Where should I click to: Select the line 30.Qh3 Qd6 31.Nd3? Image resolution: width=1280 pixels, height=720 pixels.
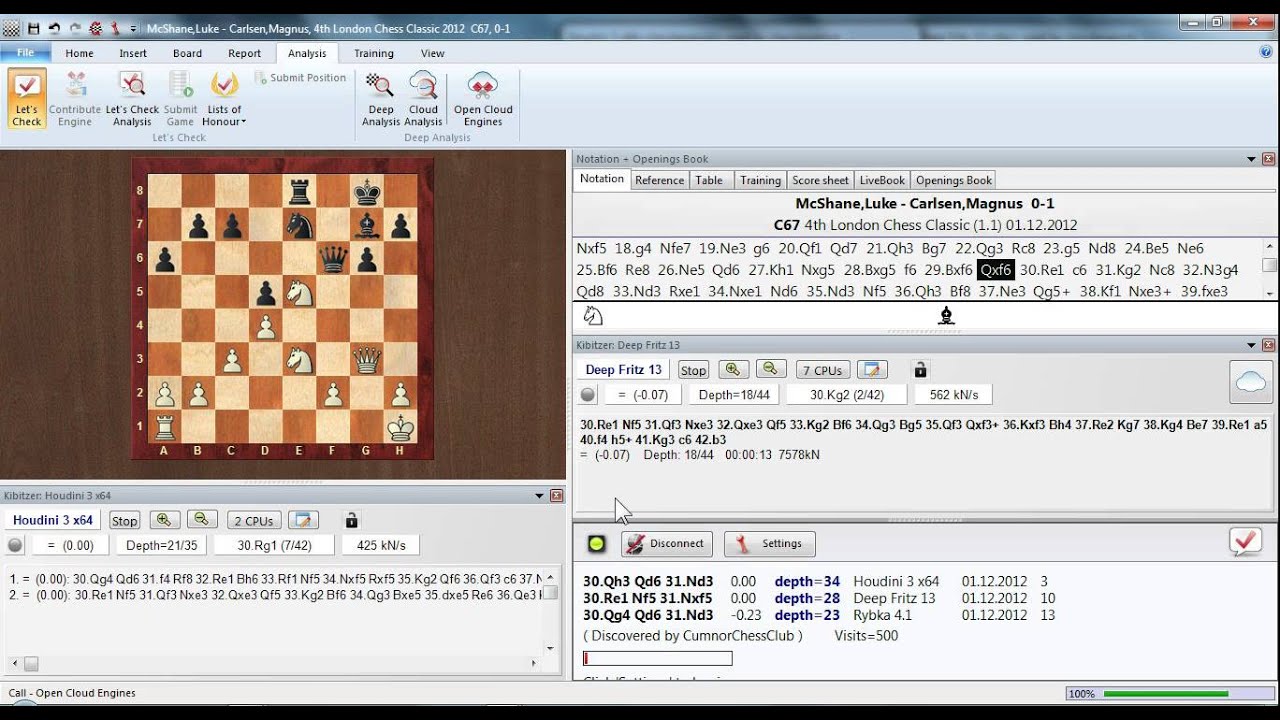pos(648,581)
